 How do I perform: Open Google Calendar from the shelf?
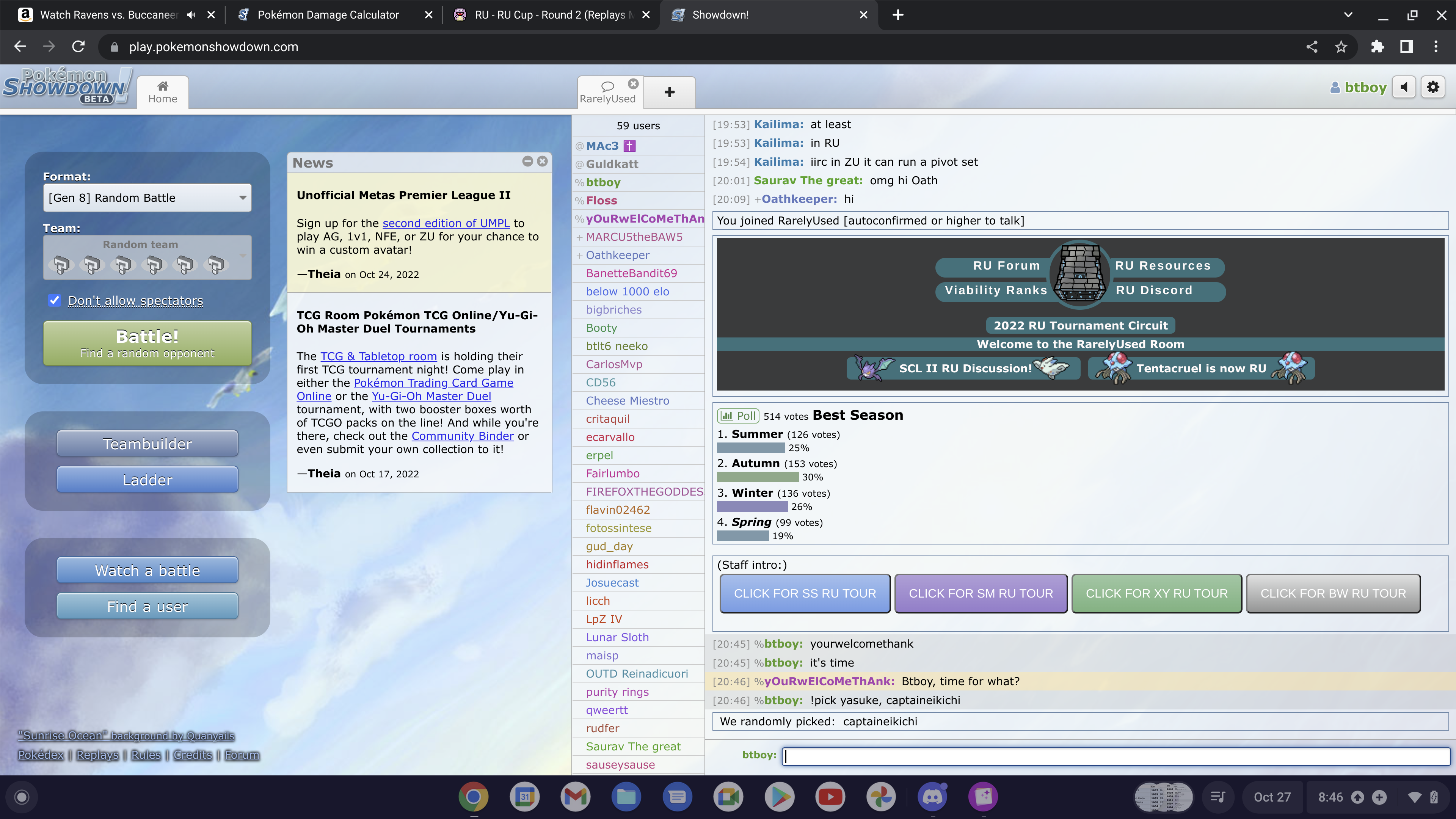click(524, 797)
